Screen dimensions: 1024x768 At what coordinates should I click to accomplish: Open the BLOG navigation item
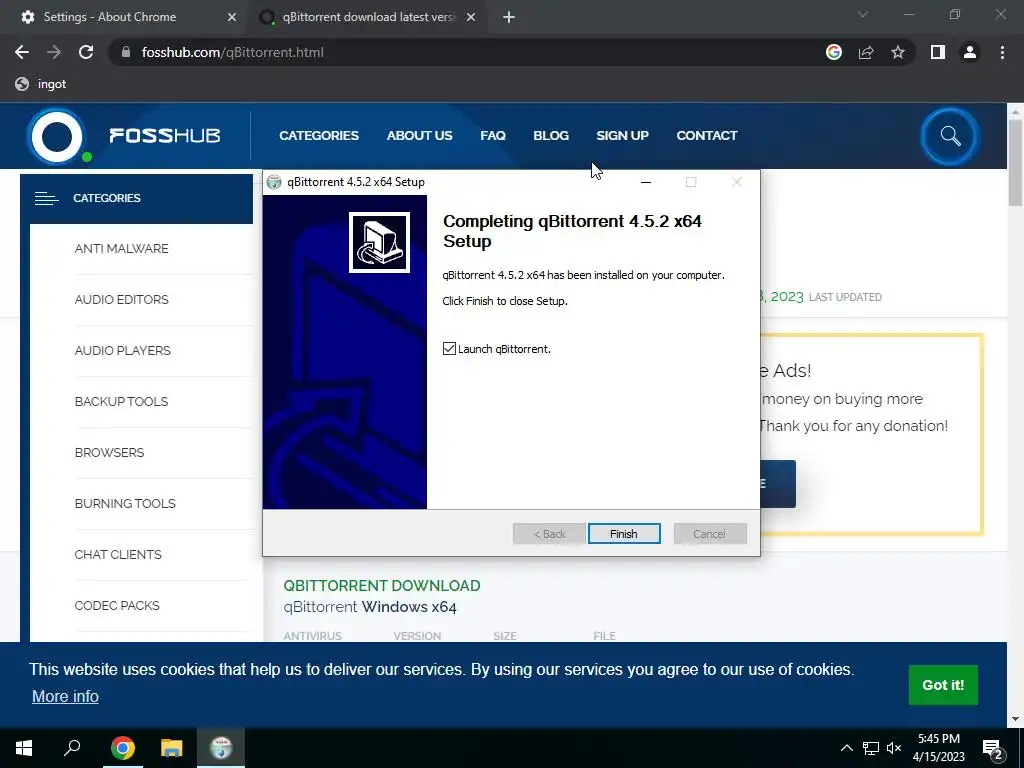point(551,135)
